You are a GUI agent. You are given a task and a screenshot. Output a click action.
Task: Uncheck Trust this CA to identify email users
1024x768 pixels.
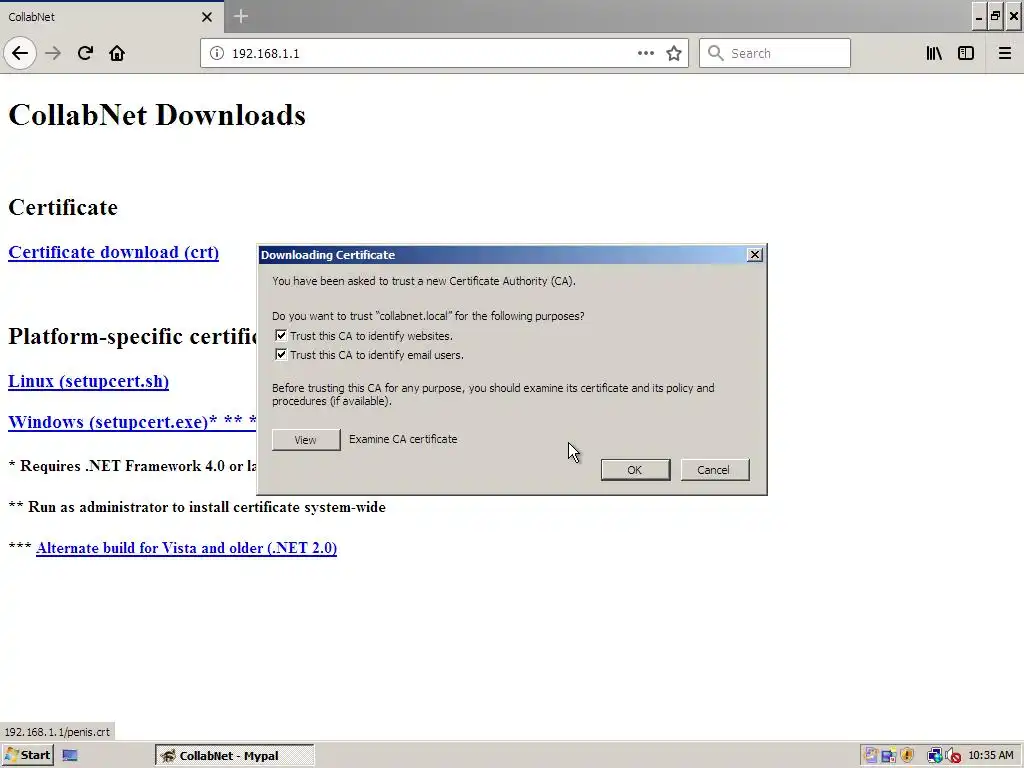pyautogui.click(x=281, y=355)
